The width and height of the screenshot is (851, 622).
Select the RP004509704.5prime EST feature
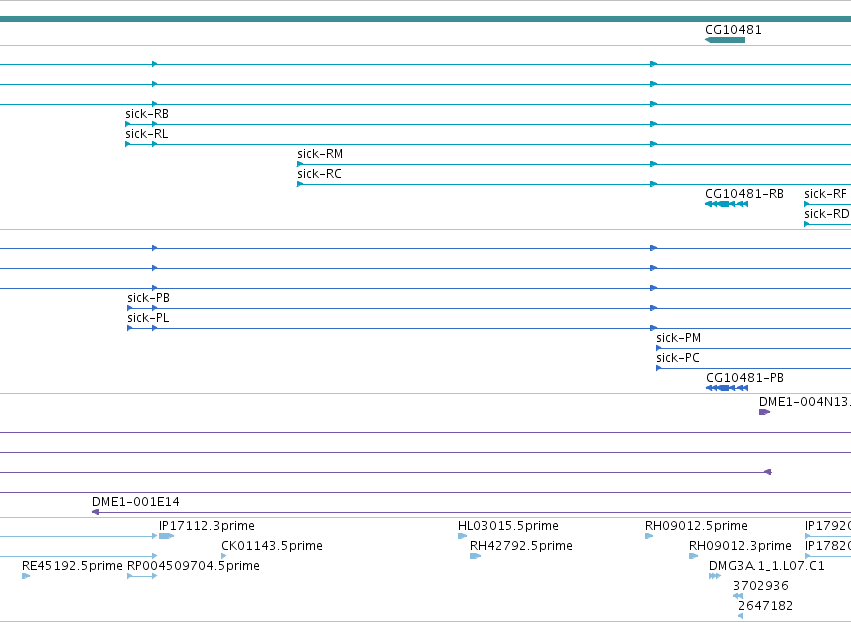tap(142, 576)
